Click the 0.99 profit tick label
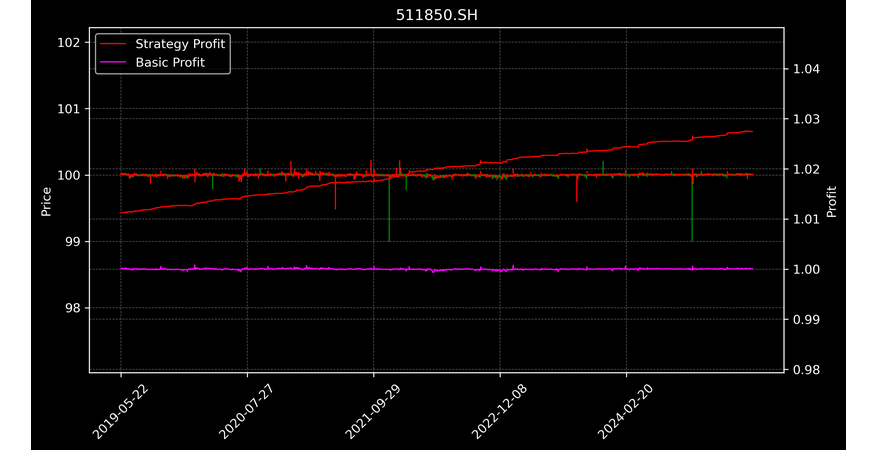This screenshot has height=450, width=878. (807, 319)
